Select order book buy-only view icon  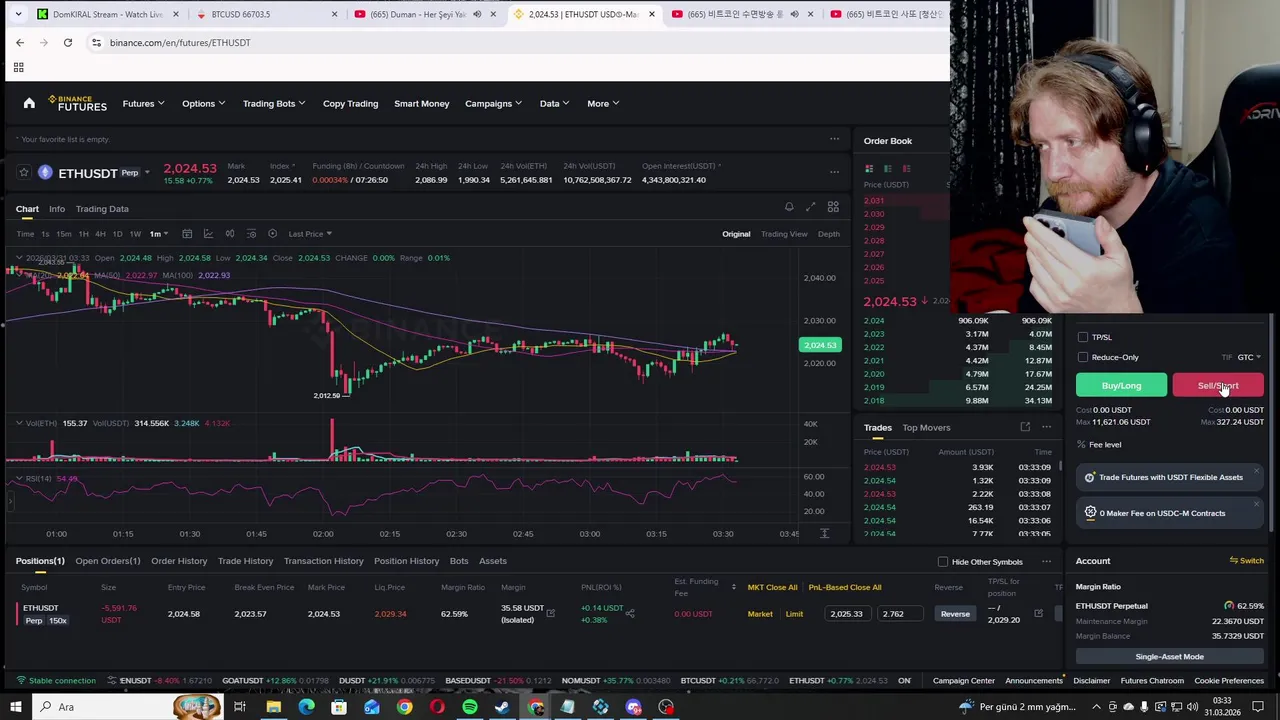[887, 169]
